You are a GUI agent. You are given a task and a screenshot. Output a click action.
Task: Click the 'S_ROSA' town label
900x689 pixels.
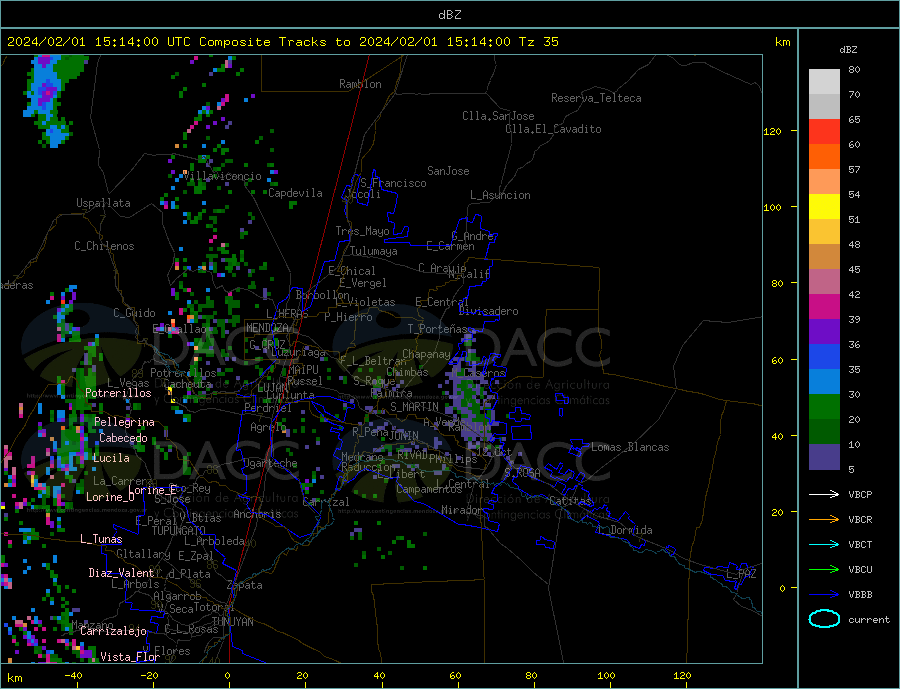click(522, 473)
